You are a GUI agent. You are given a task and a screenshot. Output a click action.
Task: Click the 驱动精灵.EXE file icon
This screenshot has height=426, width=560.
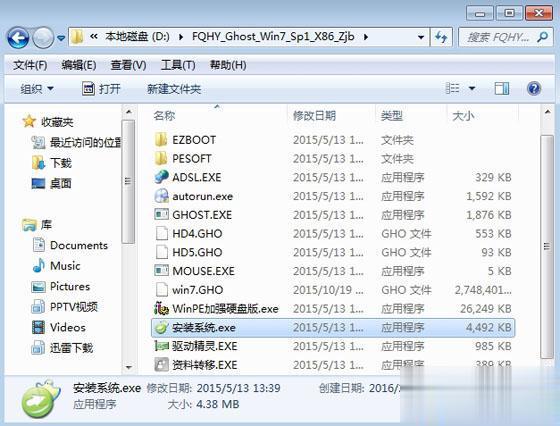pos(161,346)
